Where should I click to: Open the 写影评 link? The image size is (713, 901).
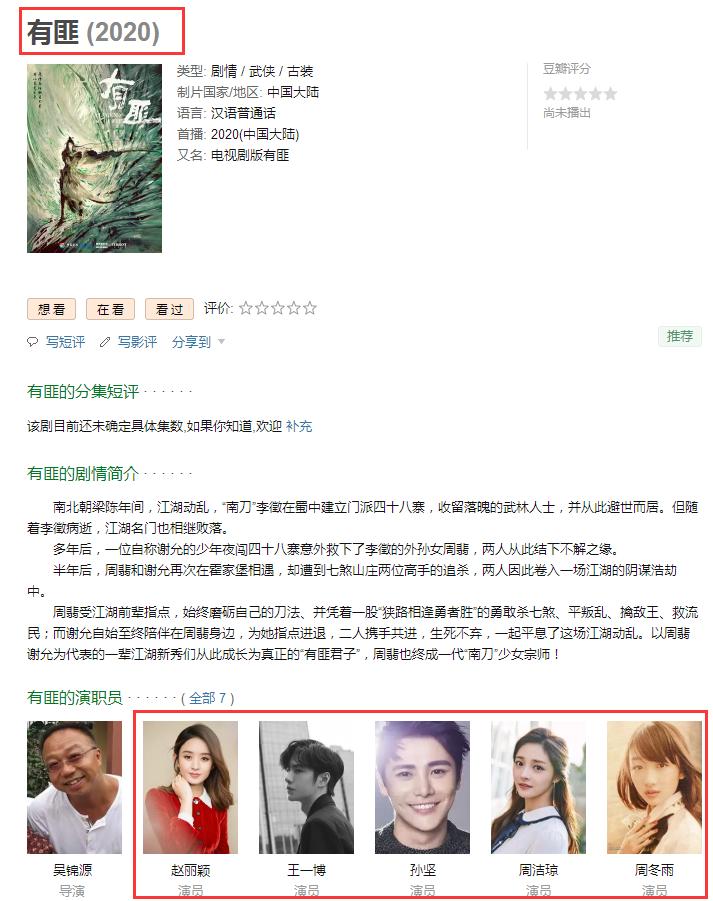point(137,342)
